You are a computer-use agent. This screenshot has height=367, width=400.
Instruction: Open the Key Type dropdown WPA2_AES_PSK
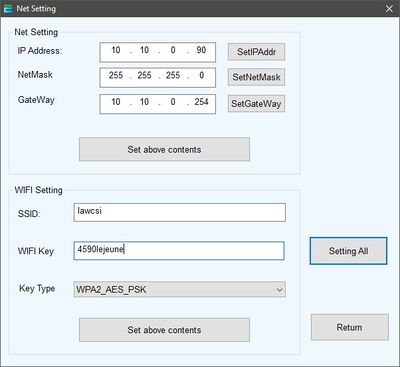point(179,289)
